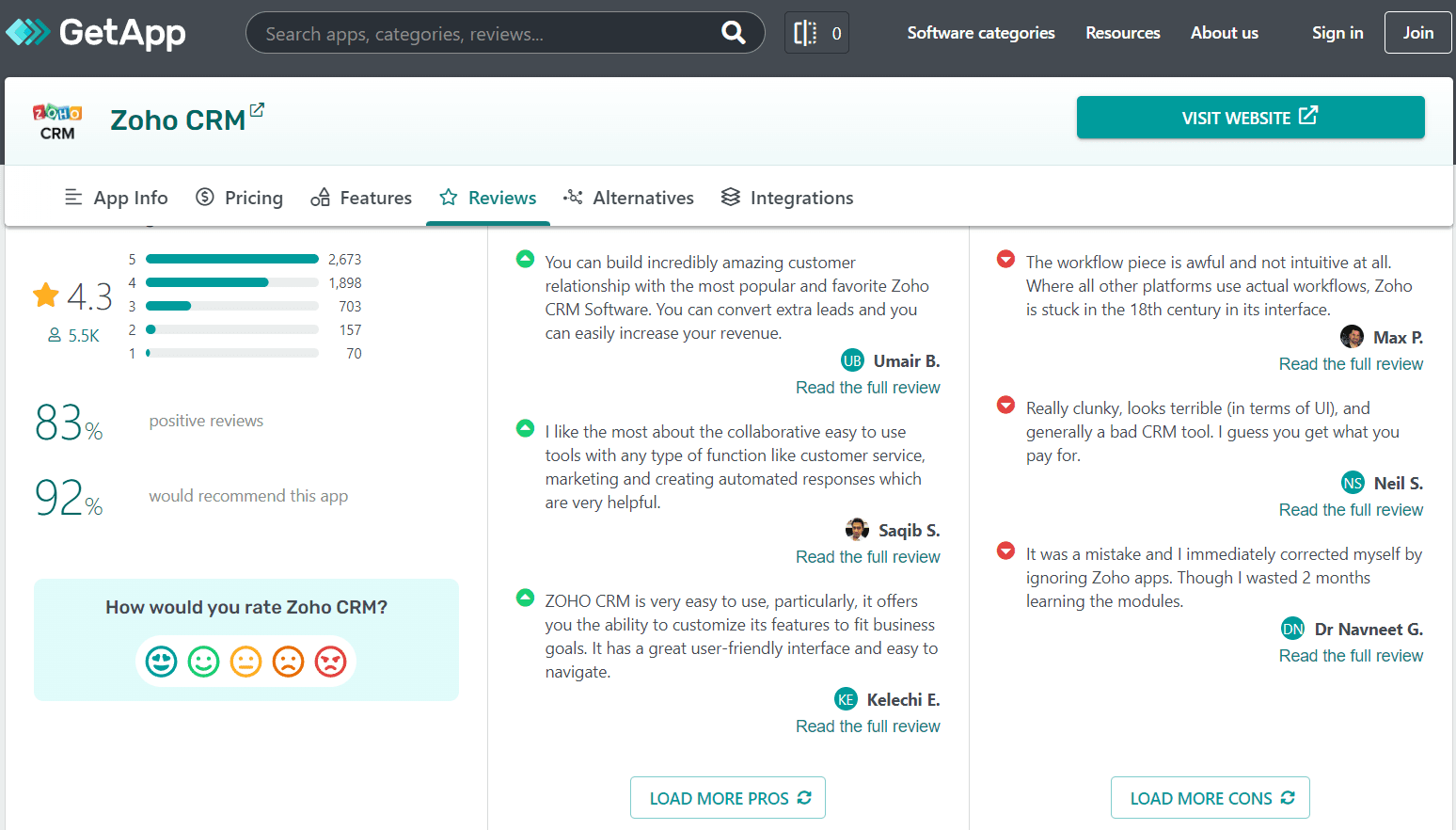Select the neutral face rating emoji

pos(245,662)
